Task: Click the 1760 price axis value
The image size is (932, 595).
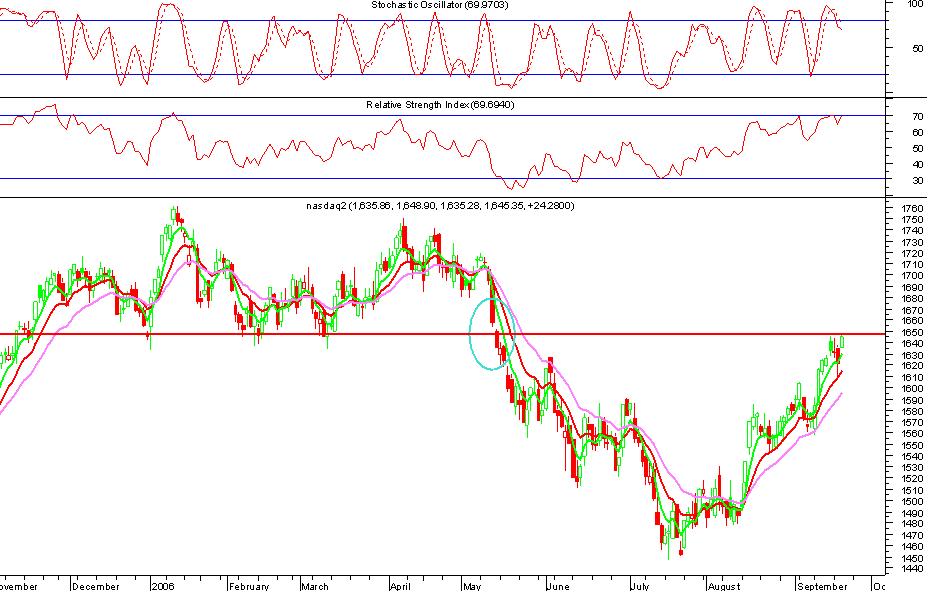Action: coord(912,209)
